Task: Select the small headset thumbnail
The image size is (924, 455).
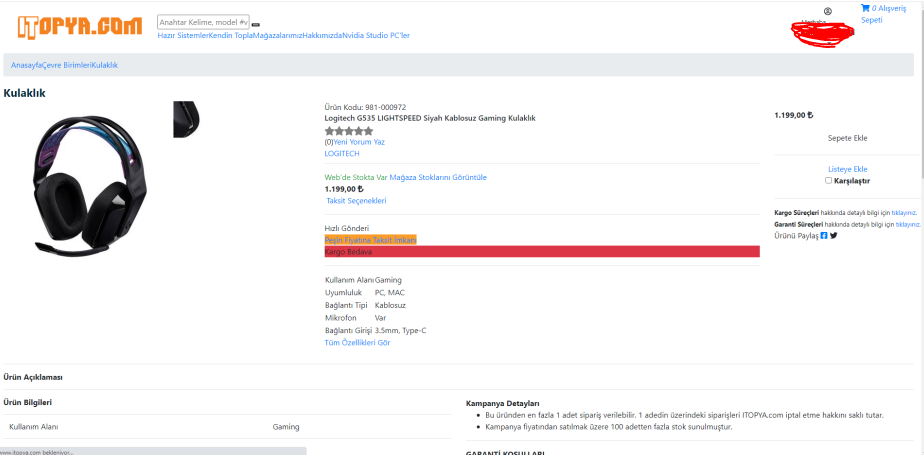Action: point(186,119)
